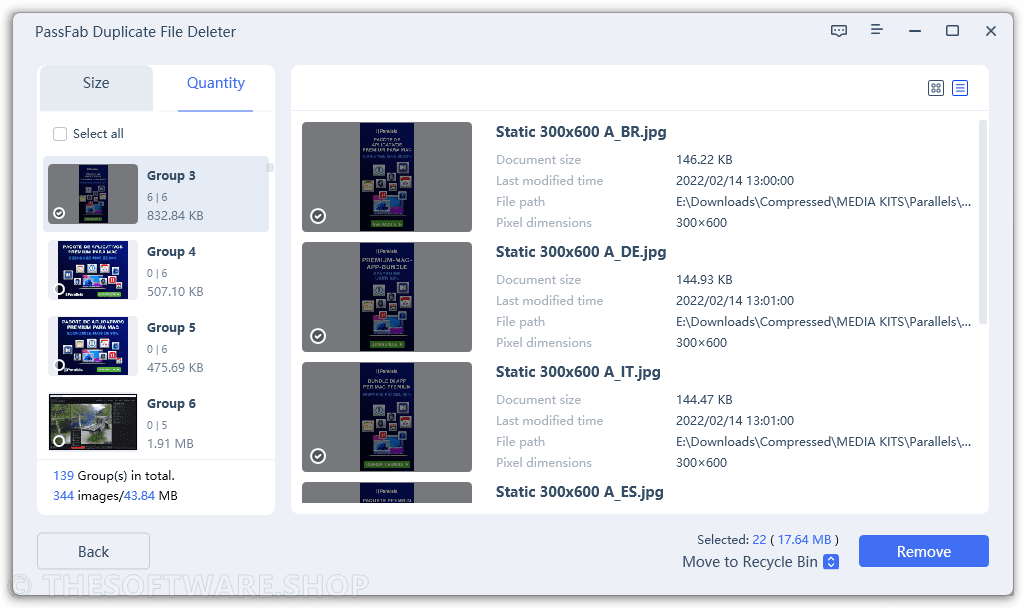Click the Group 4 label
The width and height of the screenshot is (1026, 608).
click(171, 251)
